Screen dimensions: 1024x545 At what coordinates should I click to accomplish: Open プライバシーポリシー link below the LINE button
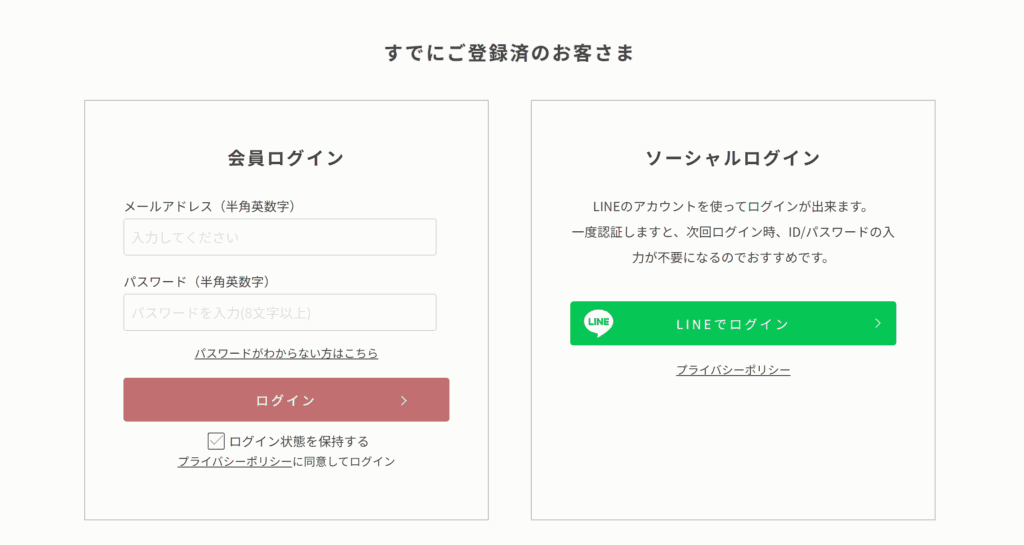733,370
